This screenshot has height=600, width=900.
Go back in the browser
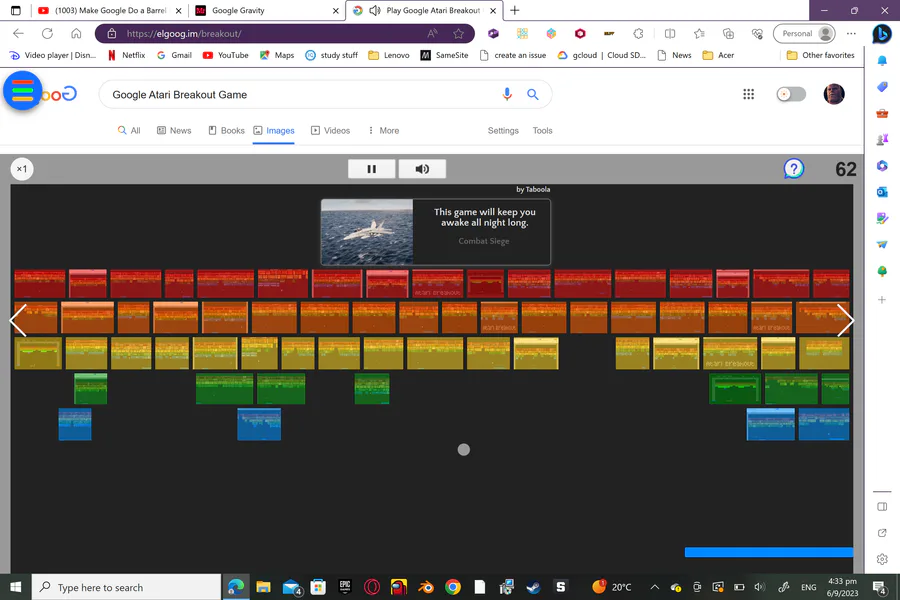tap(18, 33)
